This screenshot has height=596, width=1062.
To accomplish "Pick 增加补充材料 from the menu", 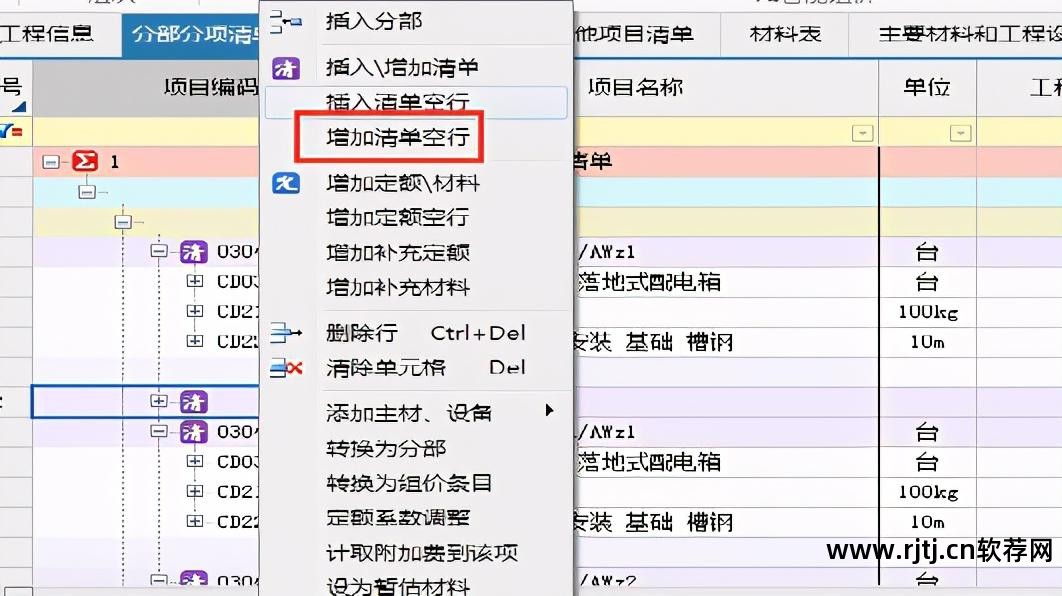I will tap(398, 287).
